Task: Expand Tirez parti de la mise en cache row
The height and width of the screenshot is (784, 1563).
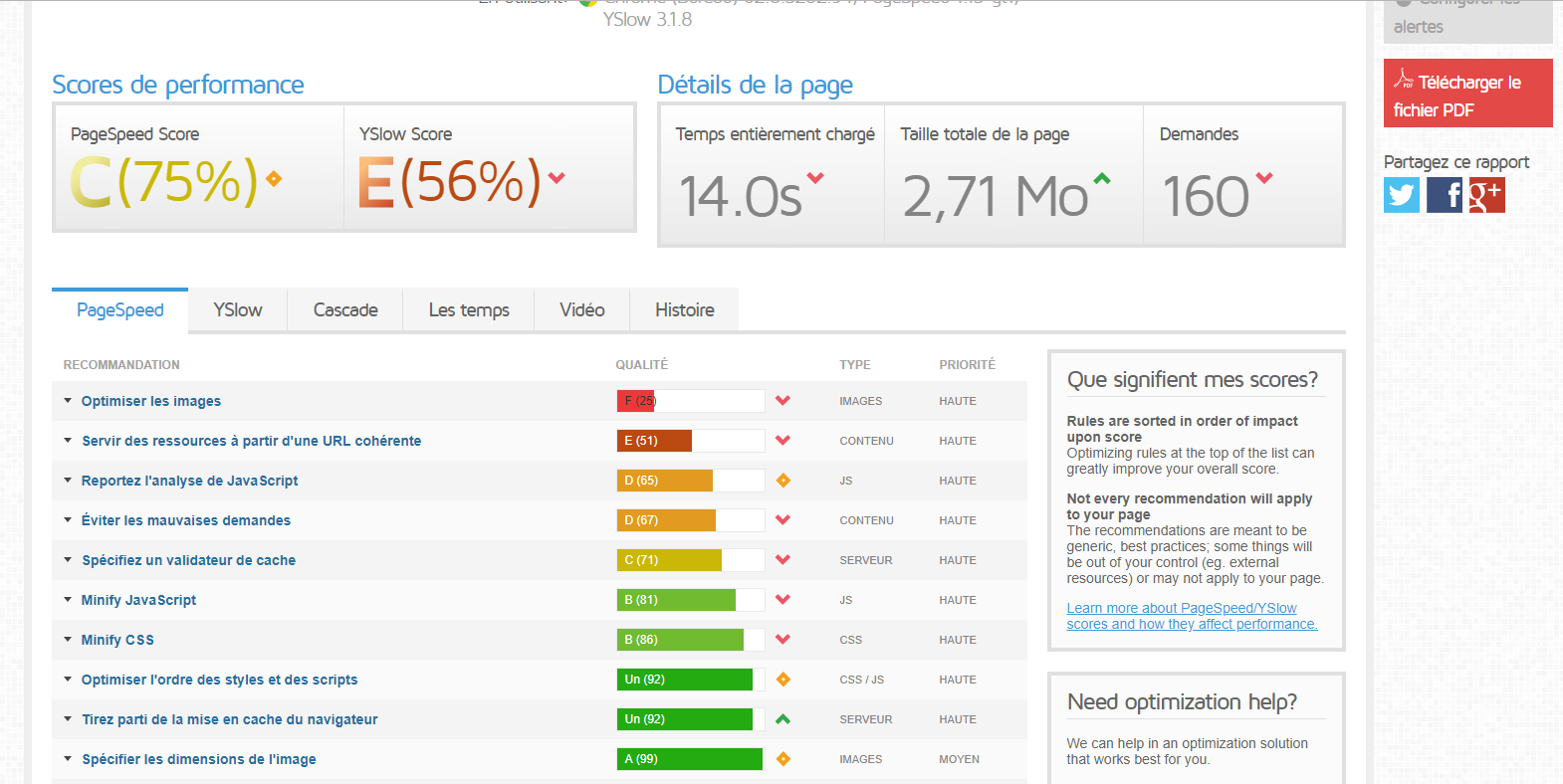Action: 68,719
